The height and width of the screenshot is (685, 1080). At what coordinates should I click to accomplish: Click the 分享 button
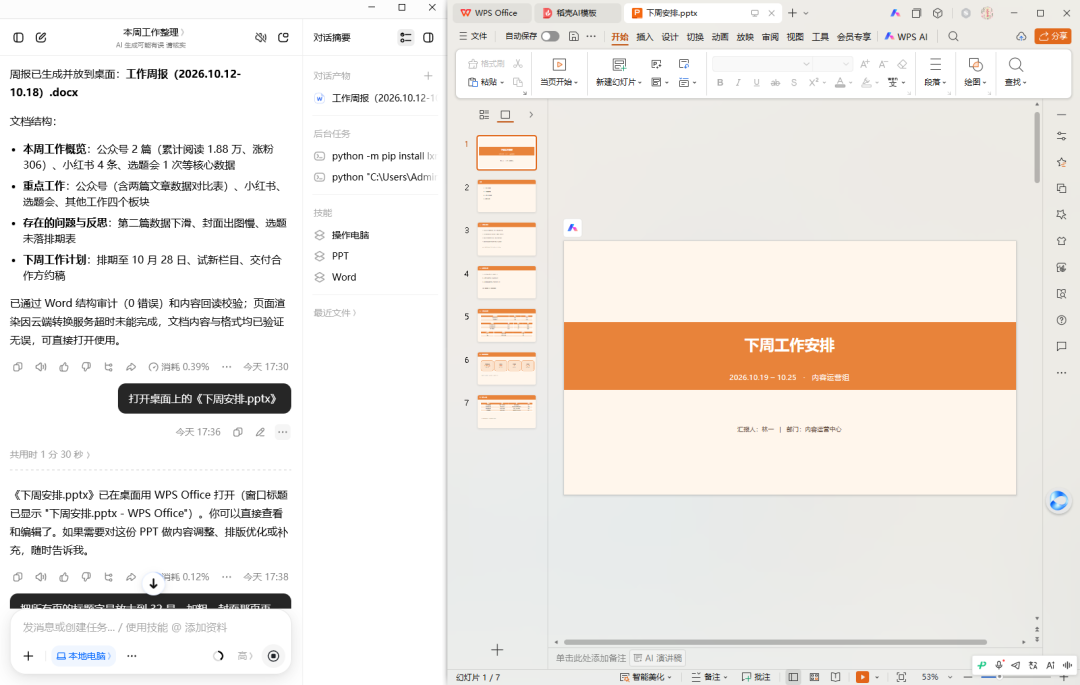pos(1052,36)
